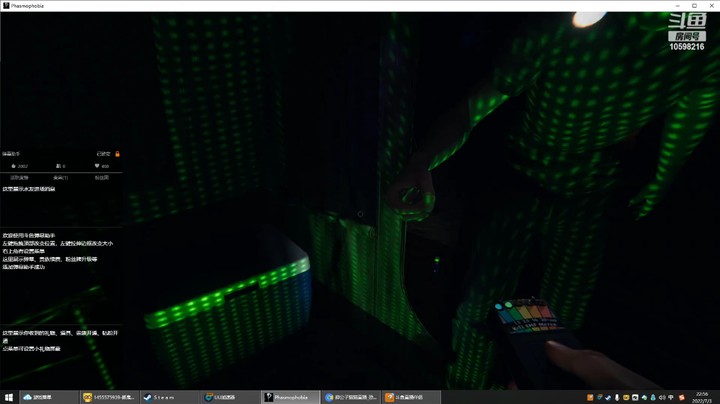Open volume control in system tray
Image resolution: width=720 pixels, height=404 pixels.
pyautogui.click(x=662, y=398)
